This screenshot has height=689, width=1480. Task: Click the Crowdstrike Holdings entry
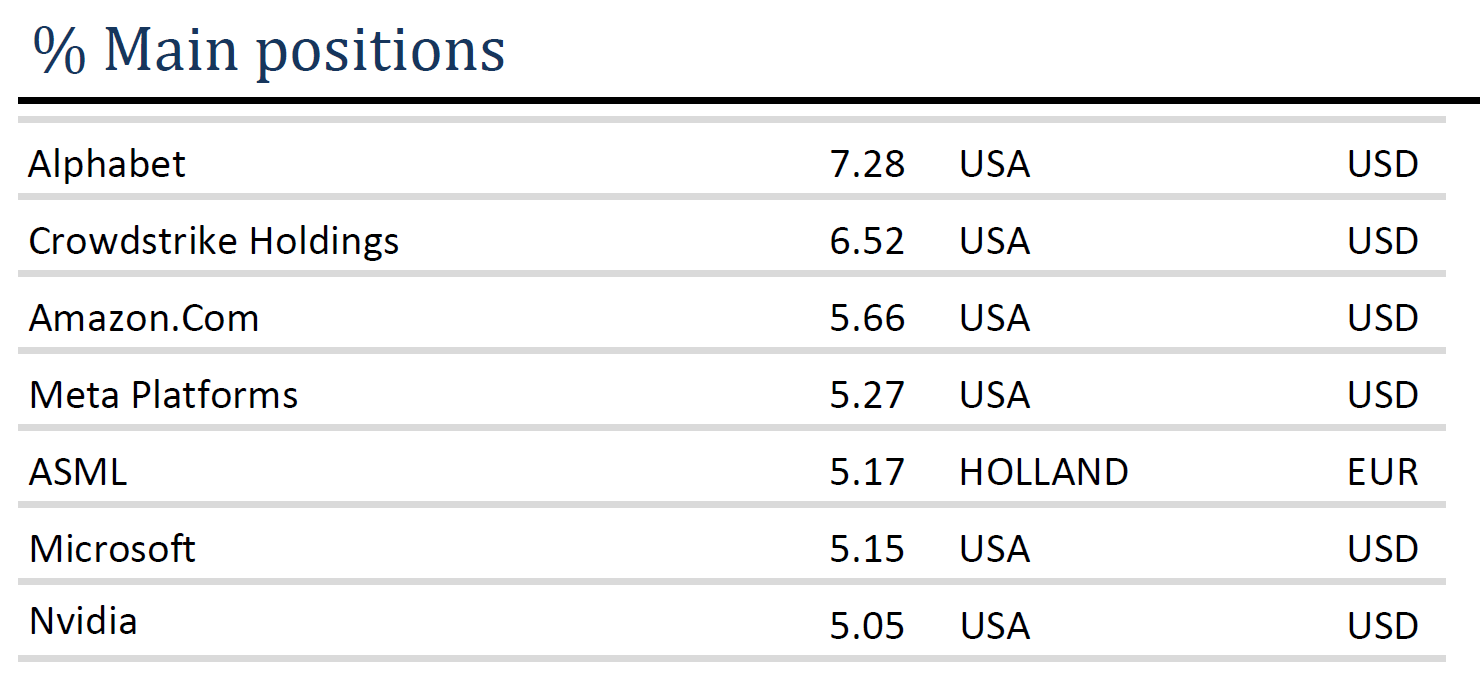coord(214,241)
